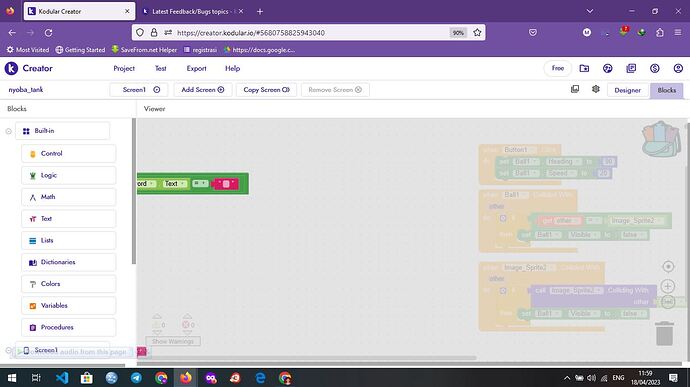Open the Firefox hamburger menu

(678, 33)
